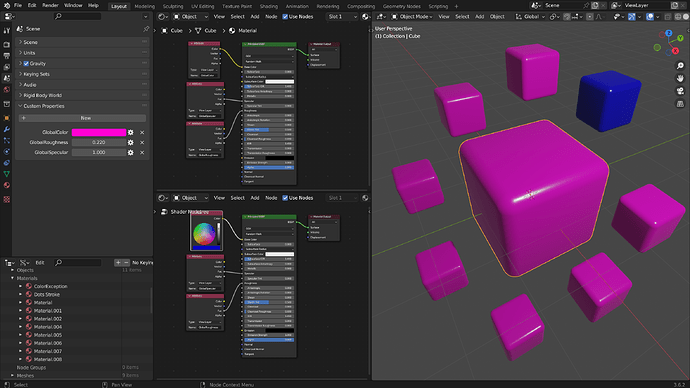Open the Modifiers wrench tab

(x=7, y=129)
